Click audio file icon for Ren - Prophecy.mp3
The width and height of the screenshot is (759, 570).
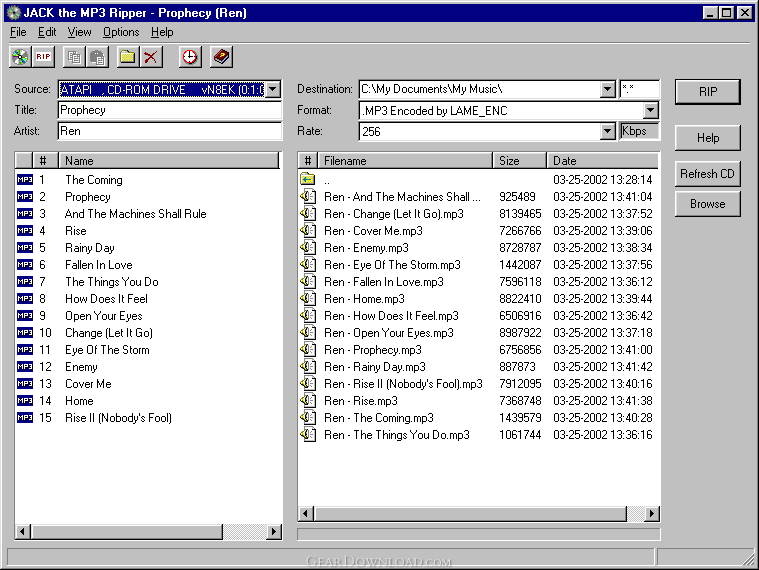click(x=308, y=349)
